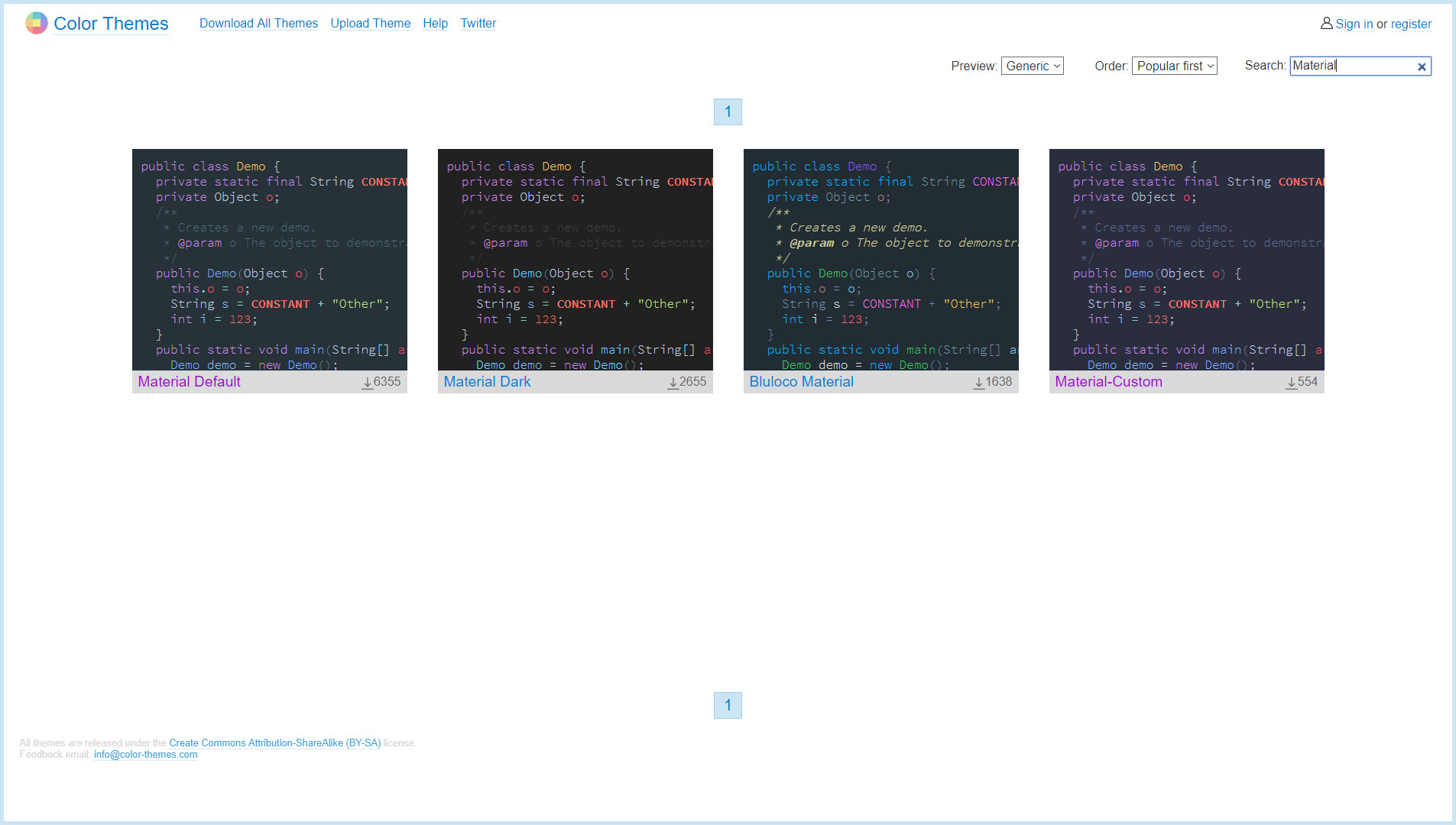
Task: Click the 6355 download count
Action: pyautogui.click(x=387, y=381)
